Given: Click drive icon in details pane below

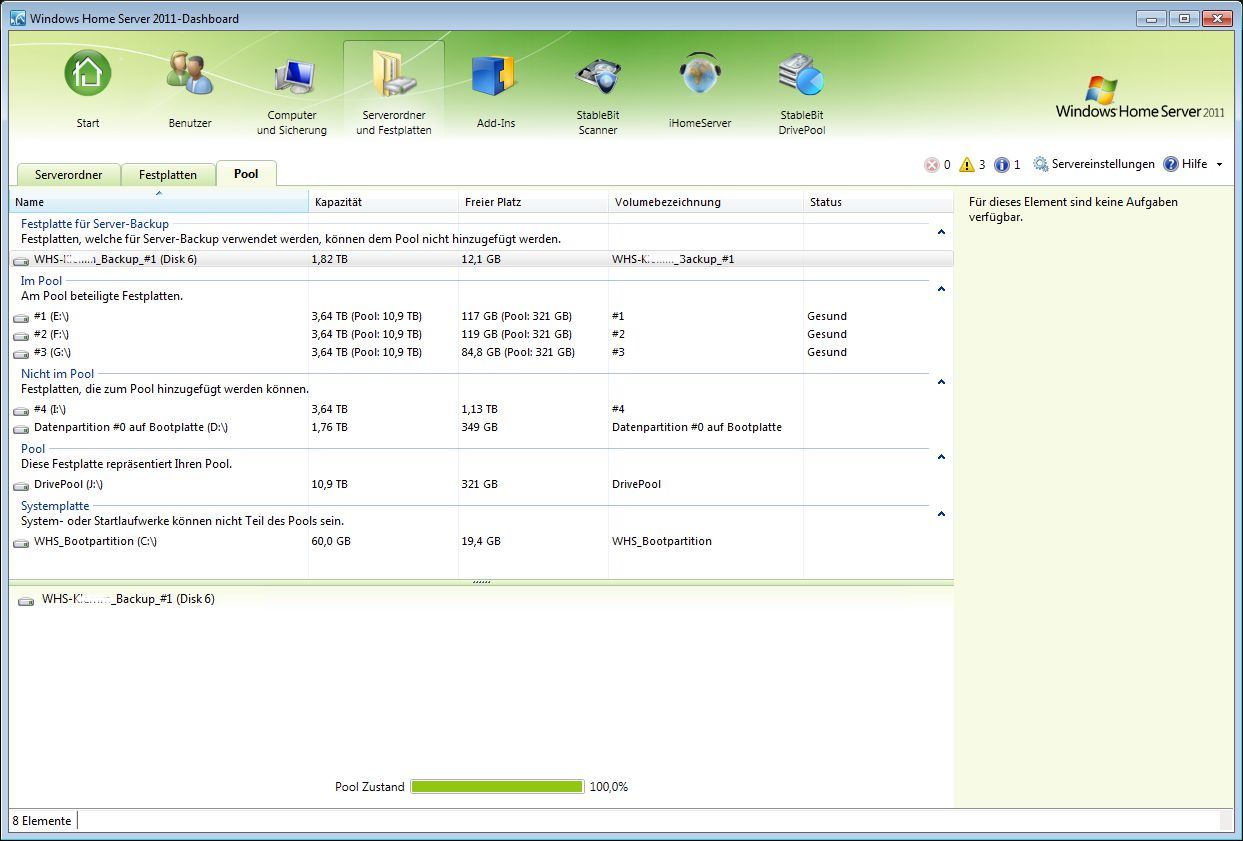Looking at the screenshot, I should pos(26,601).
